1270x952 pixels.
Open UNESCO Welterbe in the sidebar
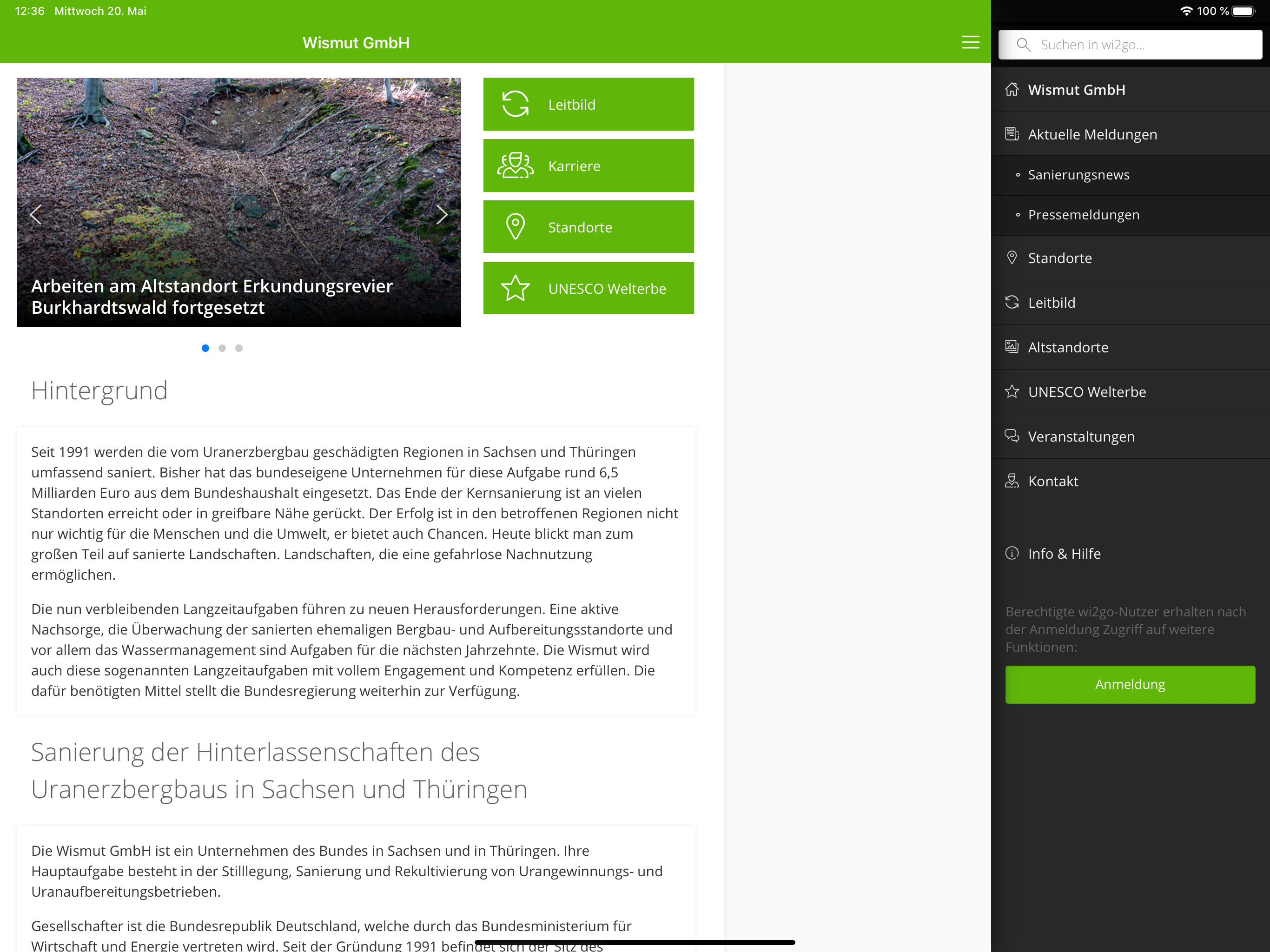pyautogui.click(x=1130, y=391)
